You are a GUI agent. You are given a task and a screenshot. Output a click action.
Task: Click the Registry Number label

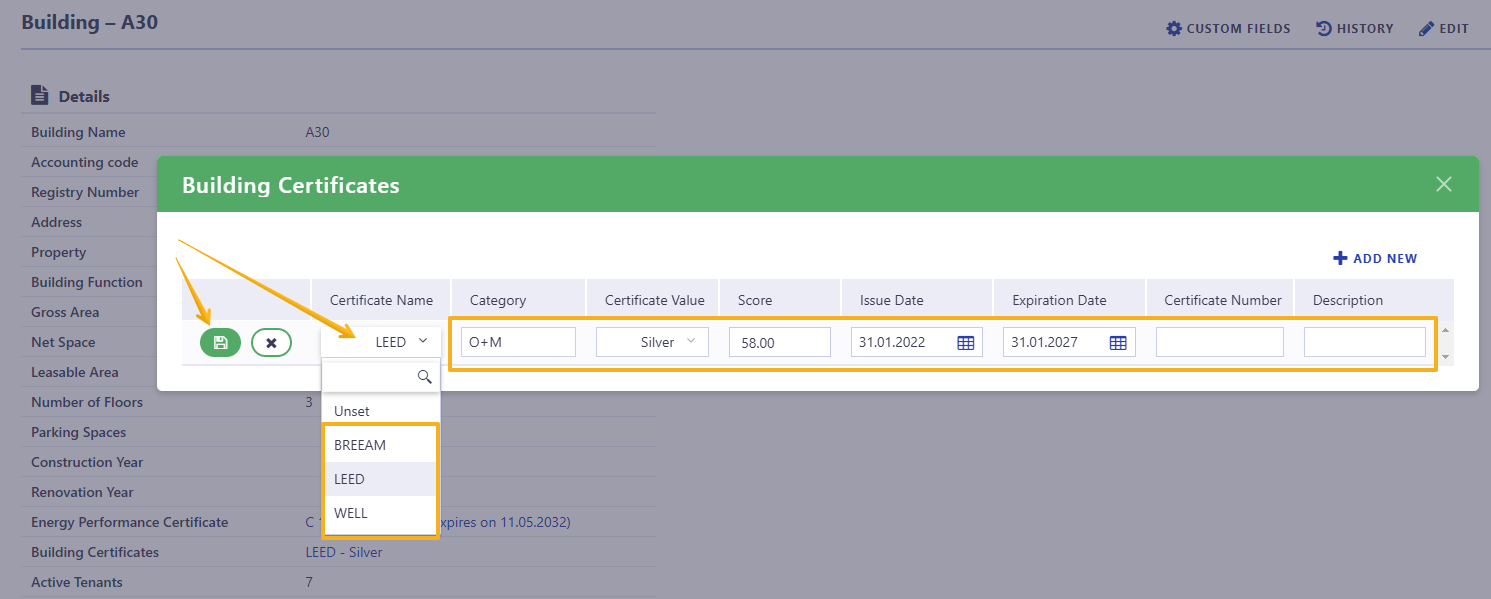85,192
